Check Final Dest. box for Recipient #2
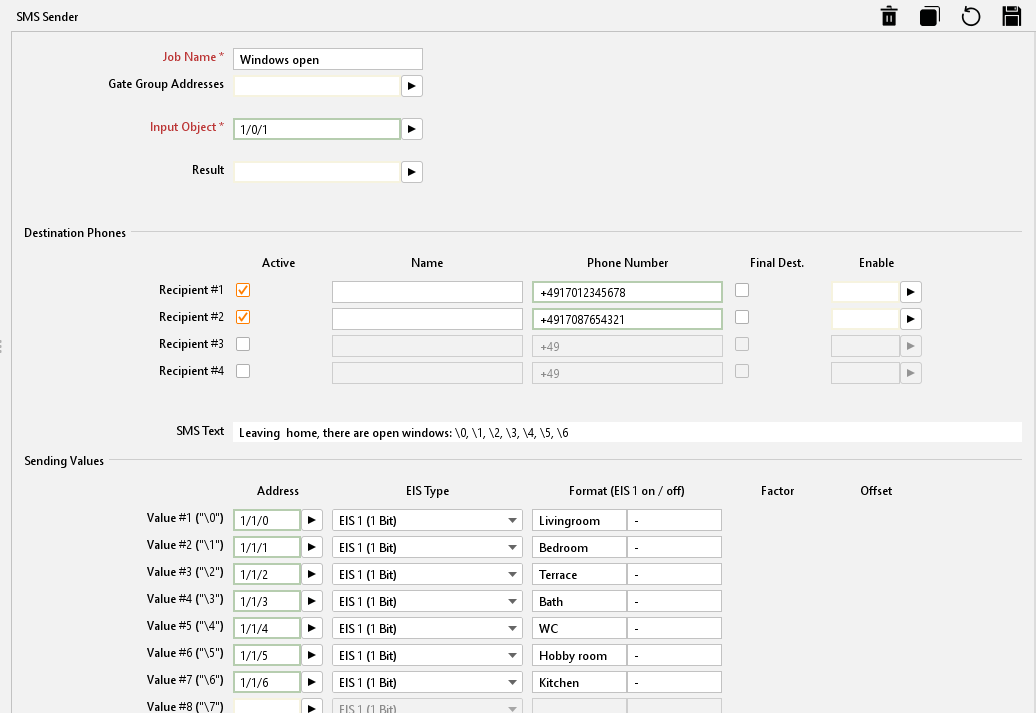 click(x=742, y=317)
